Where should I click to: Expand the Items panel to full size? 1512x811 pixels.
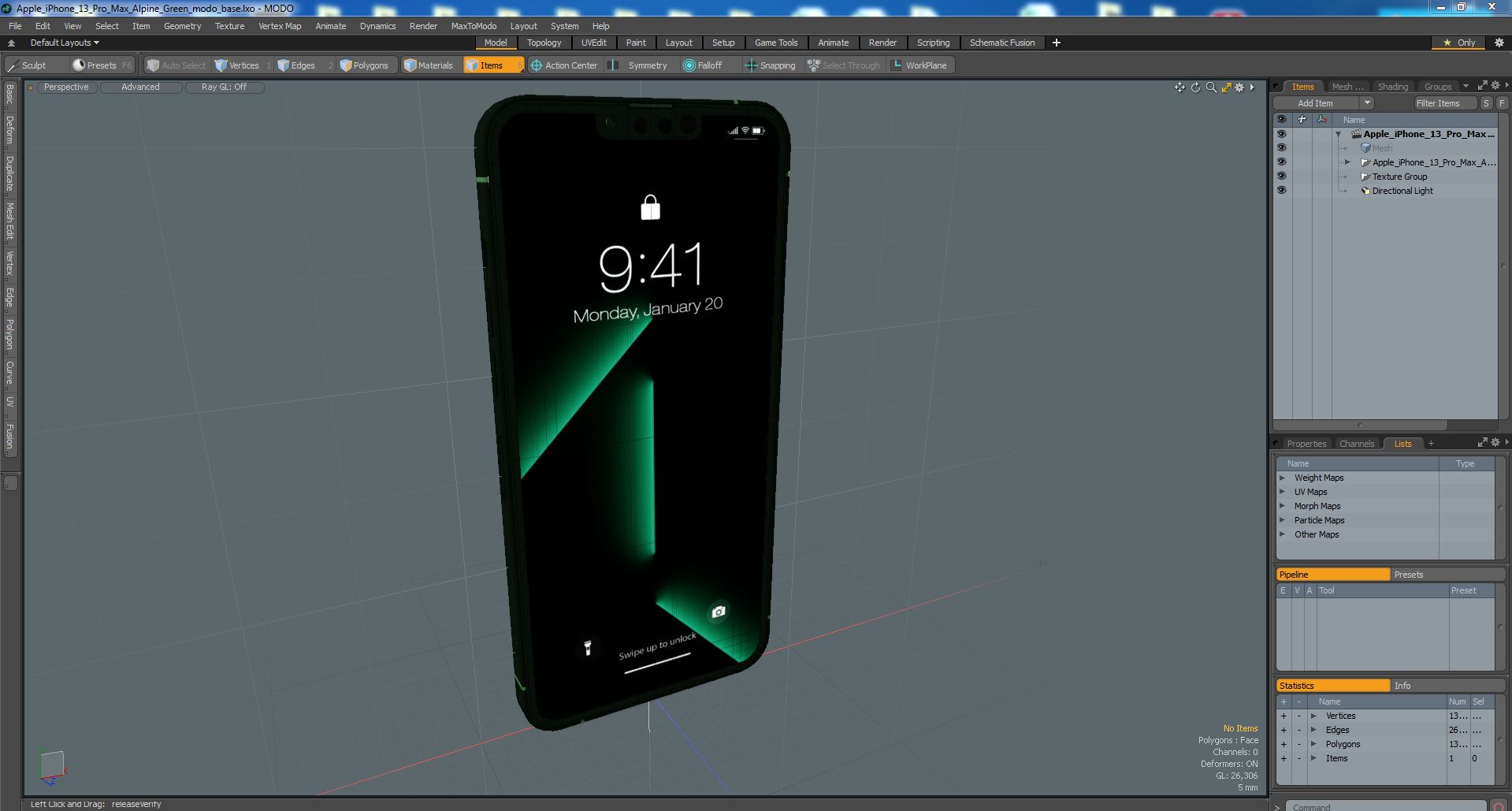(1482, 86)
